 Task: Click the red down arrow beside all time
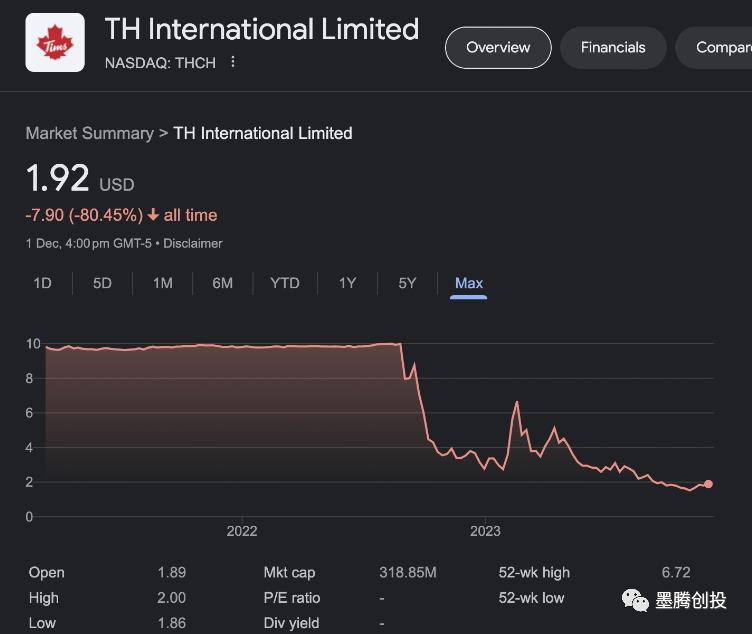click(152, 215)
